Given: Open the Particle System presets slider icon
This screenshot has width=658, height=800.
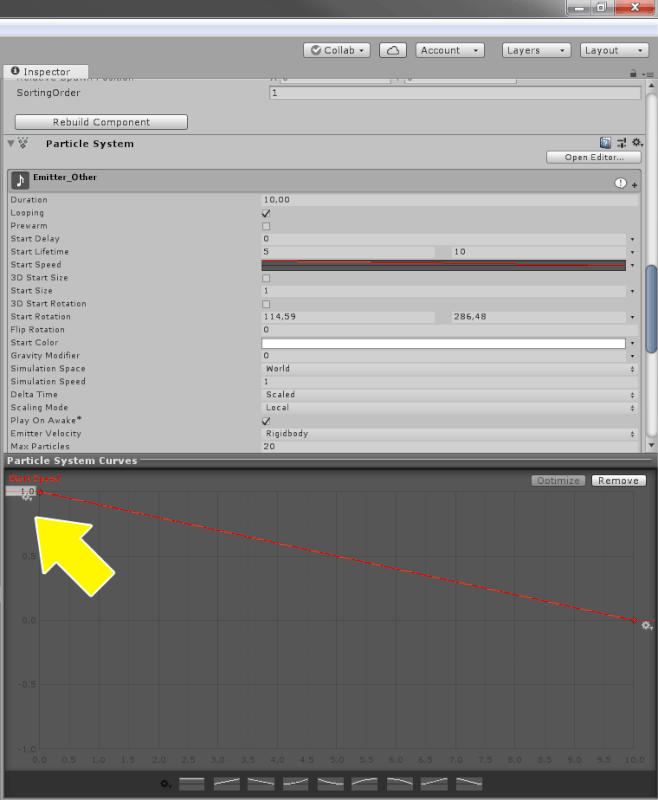Looking at the screenshot, I should [x=621, y=143].
